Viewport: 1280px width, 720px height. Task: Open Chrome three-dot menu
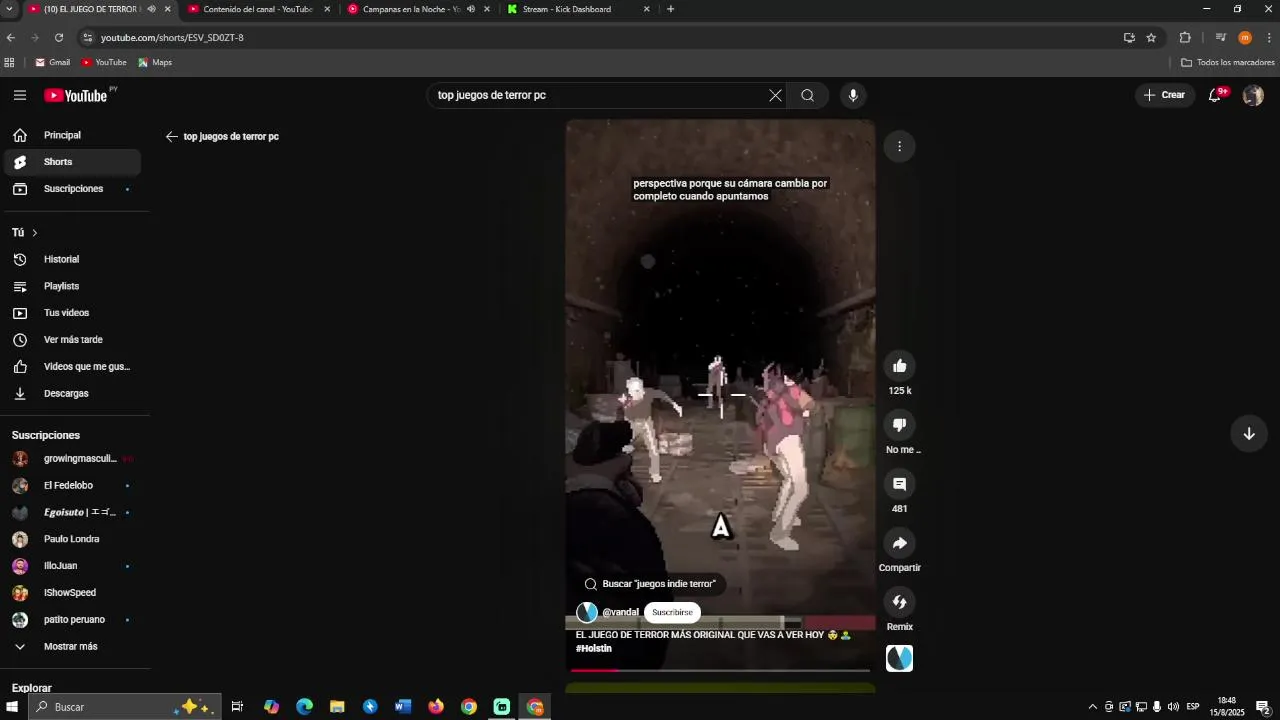[1269, 37]
